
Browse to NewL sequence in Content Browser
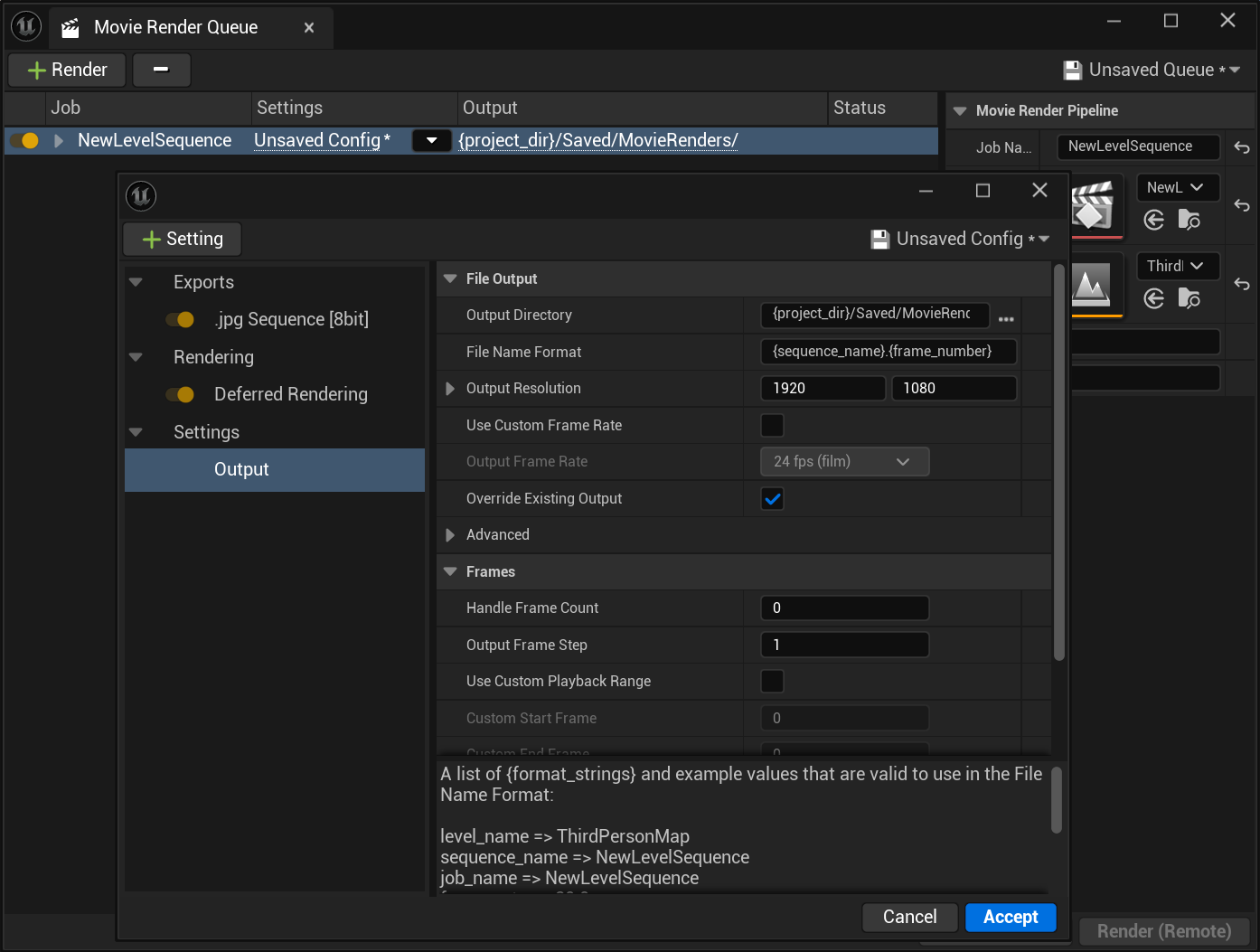1189,220
